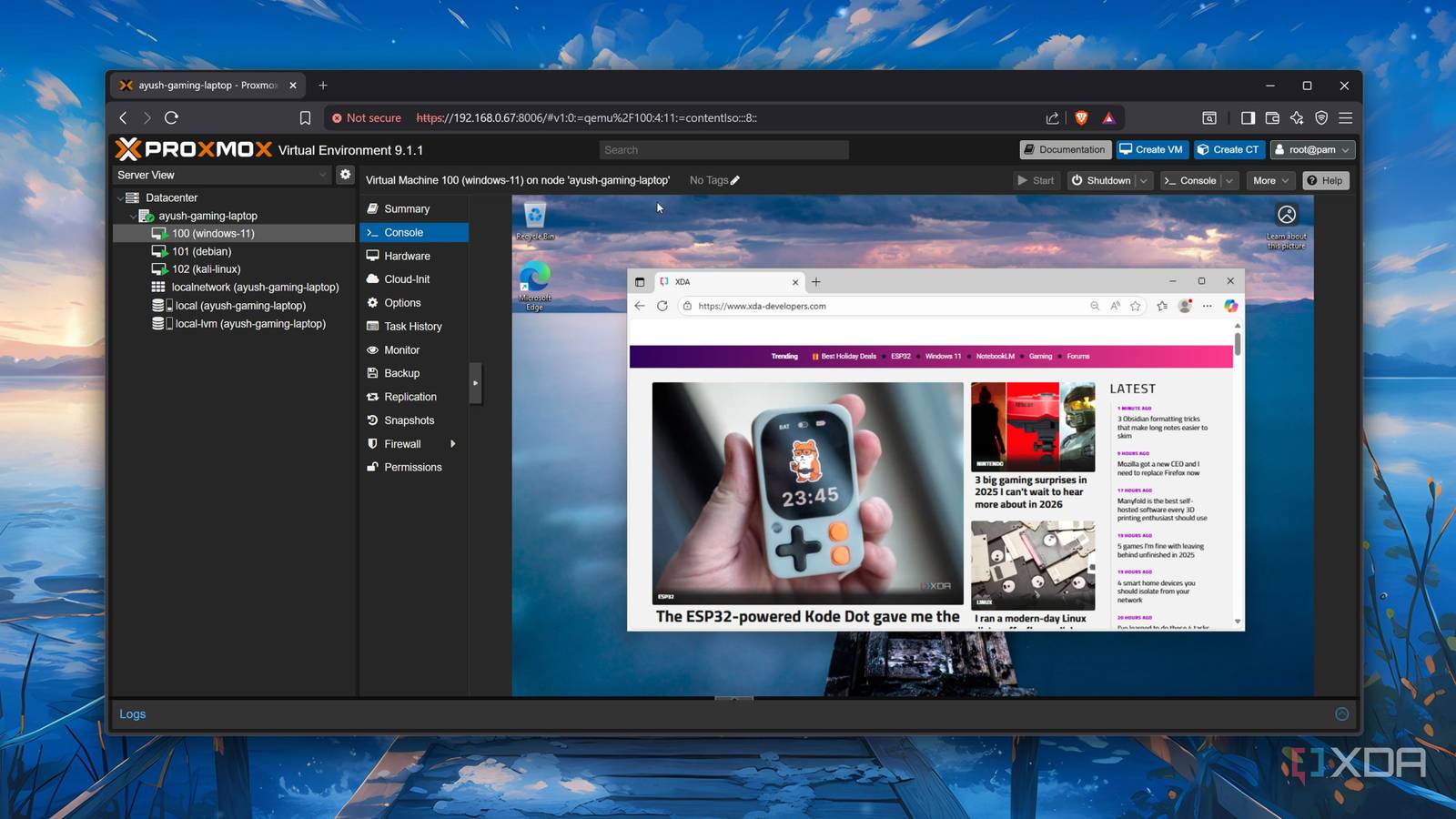Select the Hardware menu item
This screenshot has width=1456, height=819.
[414, 256]
